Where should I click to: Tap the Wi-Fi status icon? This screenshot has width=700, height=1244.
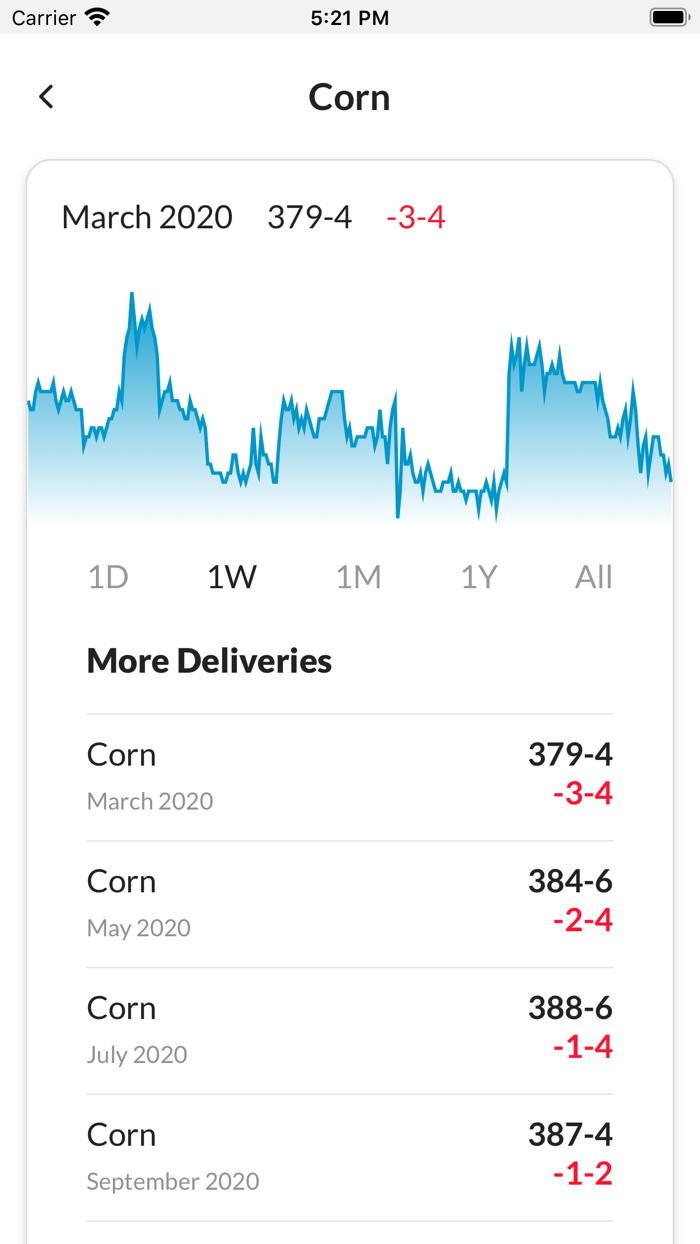pos(97,17)
